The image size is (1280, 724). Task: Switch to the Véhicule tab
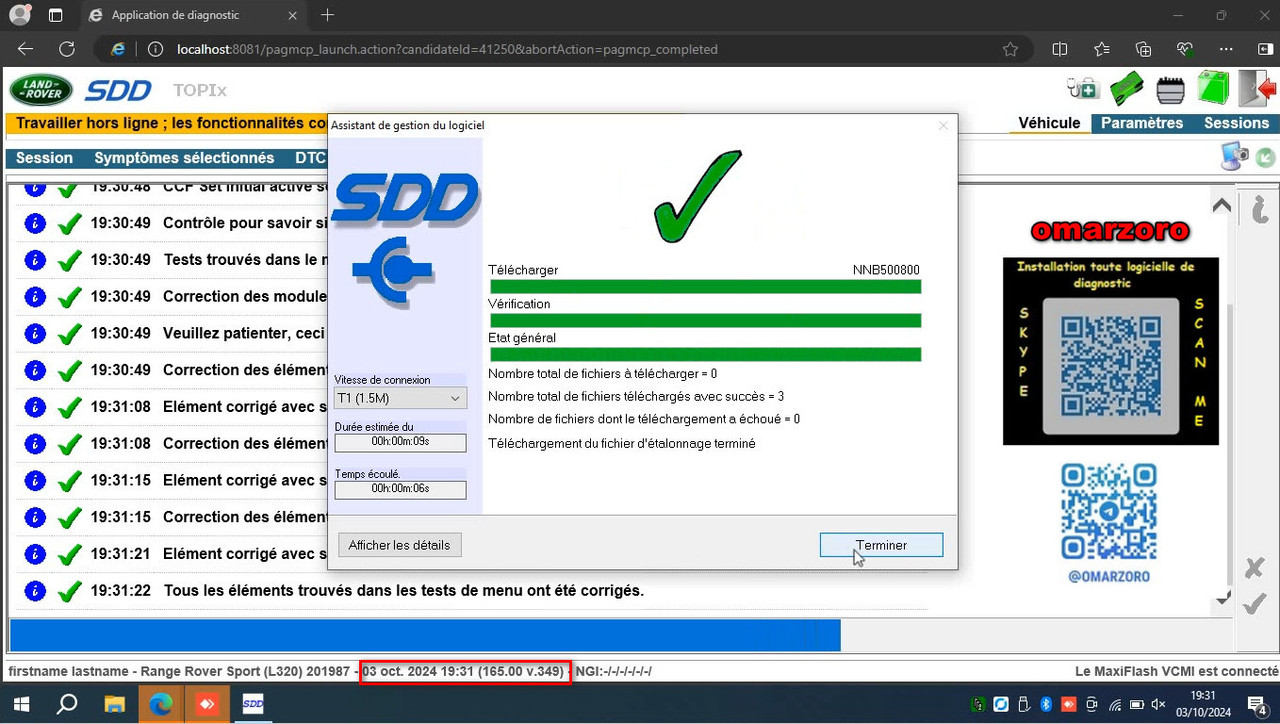(1049, 123)
